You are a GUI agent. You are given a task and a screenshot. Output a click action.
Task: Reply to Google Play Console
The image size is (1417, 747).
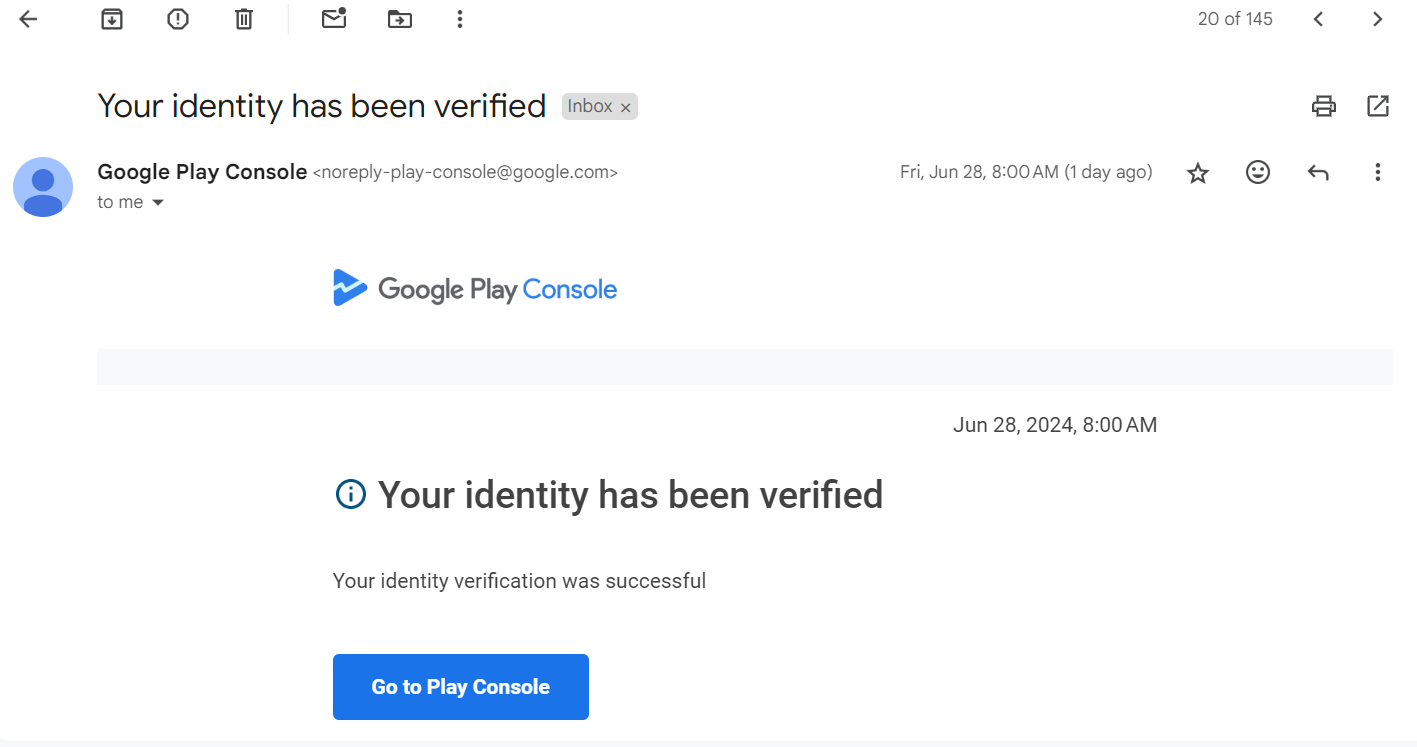1318,173
